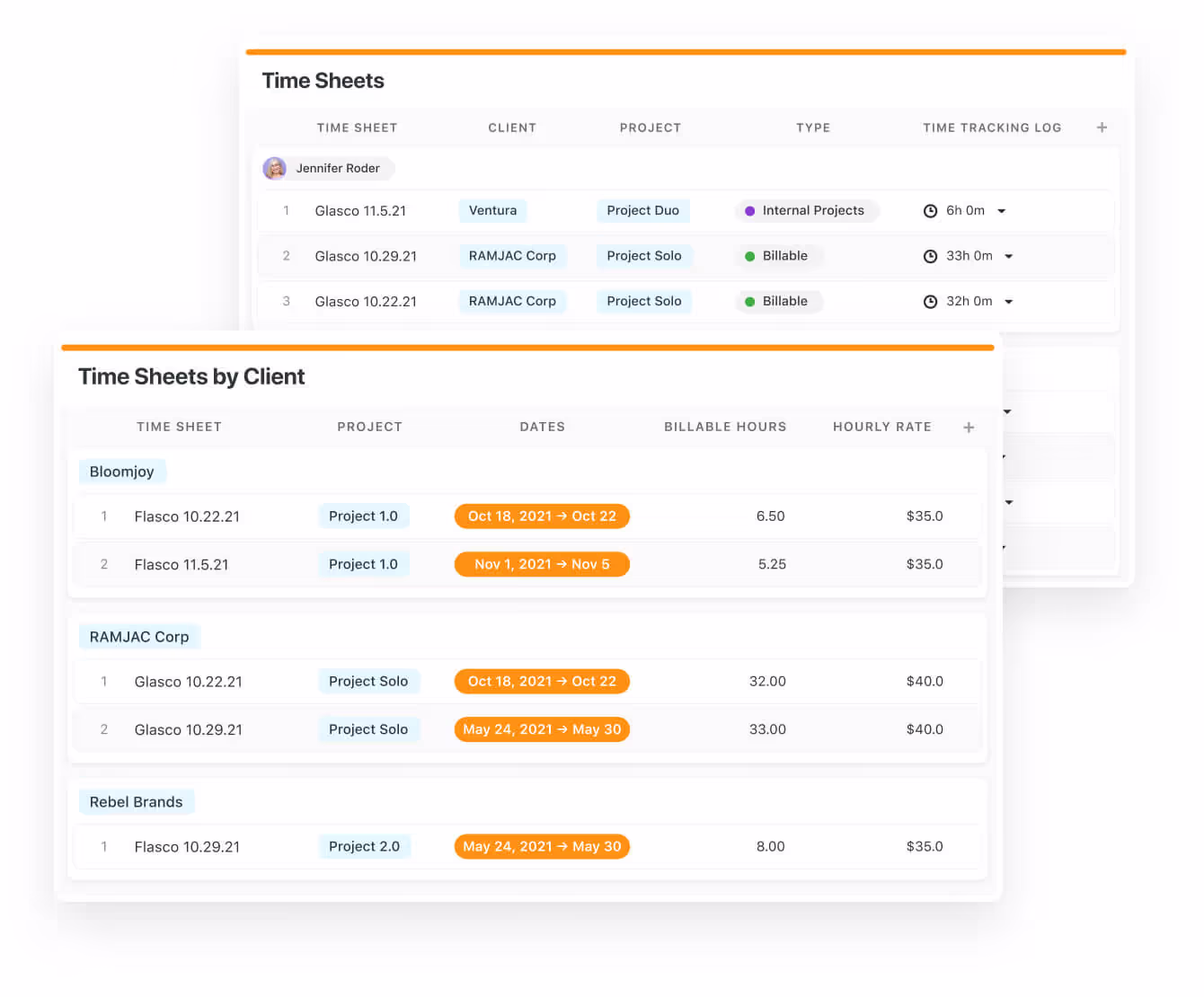The height and width of the screenshot is (997, 1204).
Task: Click the clock icon for 33h 0m
Action: (x=930, y=256)
